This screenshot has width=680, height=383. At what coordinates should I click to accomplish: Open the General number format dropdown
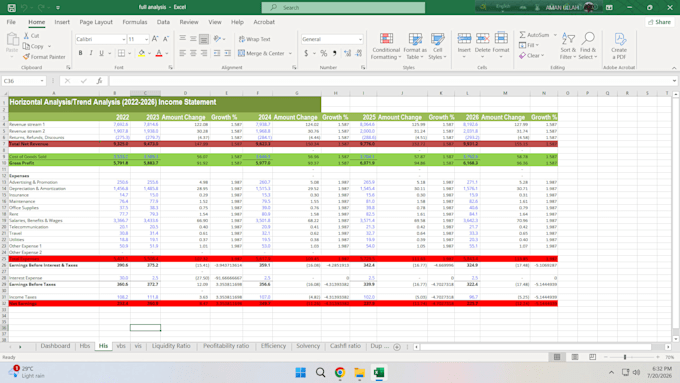pos(360,39)
